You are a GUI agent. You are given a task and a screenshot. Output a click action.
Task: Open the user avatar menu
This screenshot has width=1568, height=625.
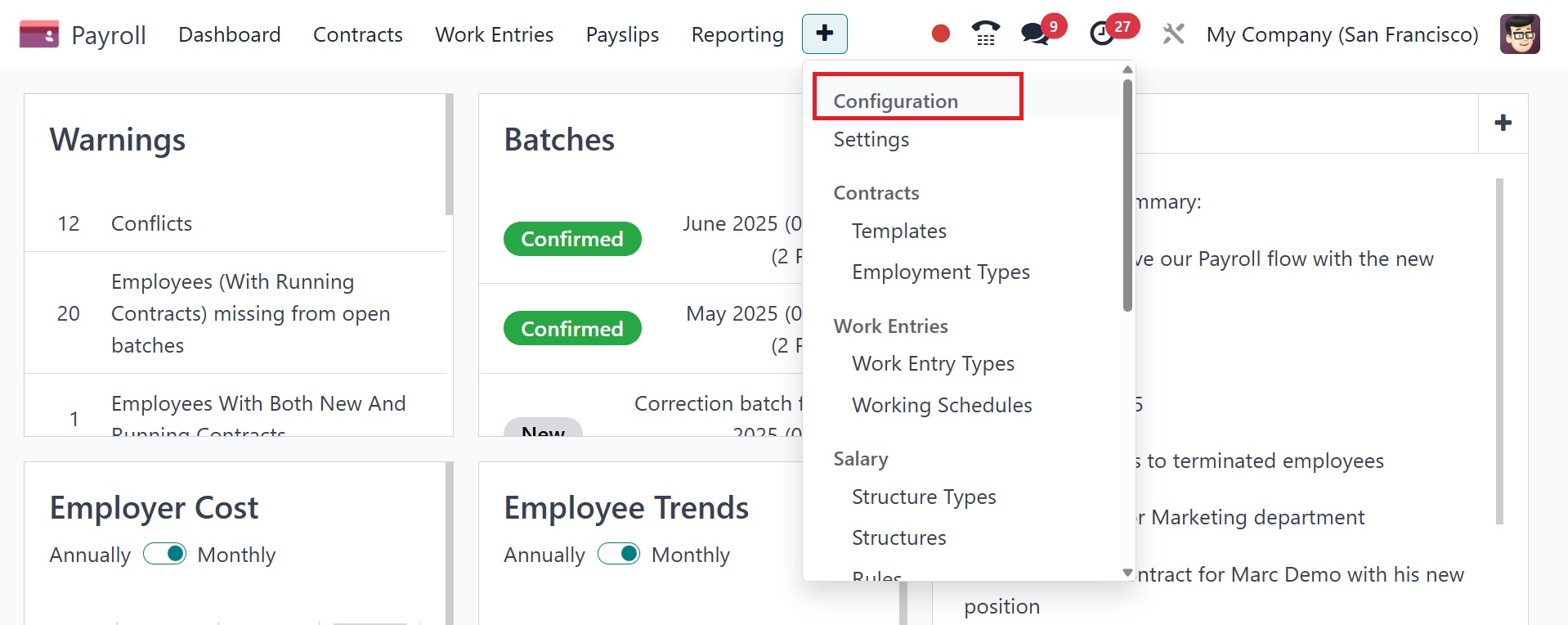pos(1520,34)
